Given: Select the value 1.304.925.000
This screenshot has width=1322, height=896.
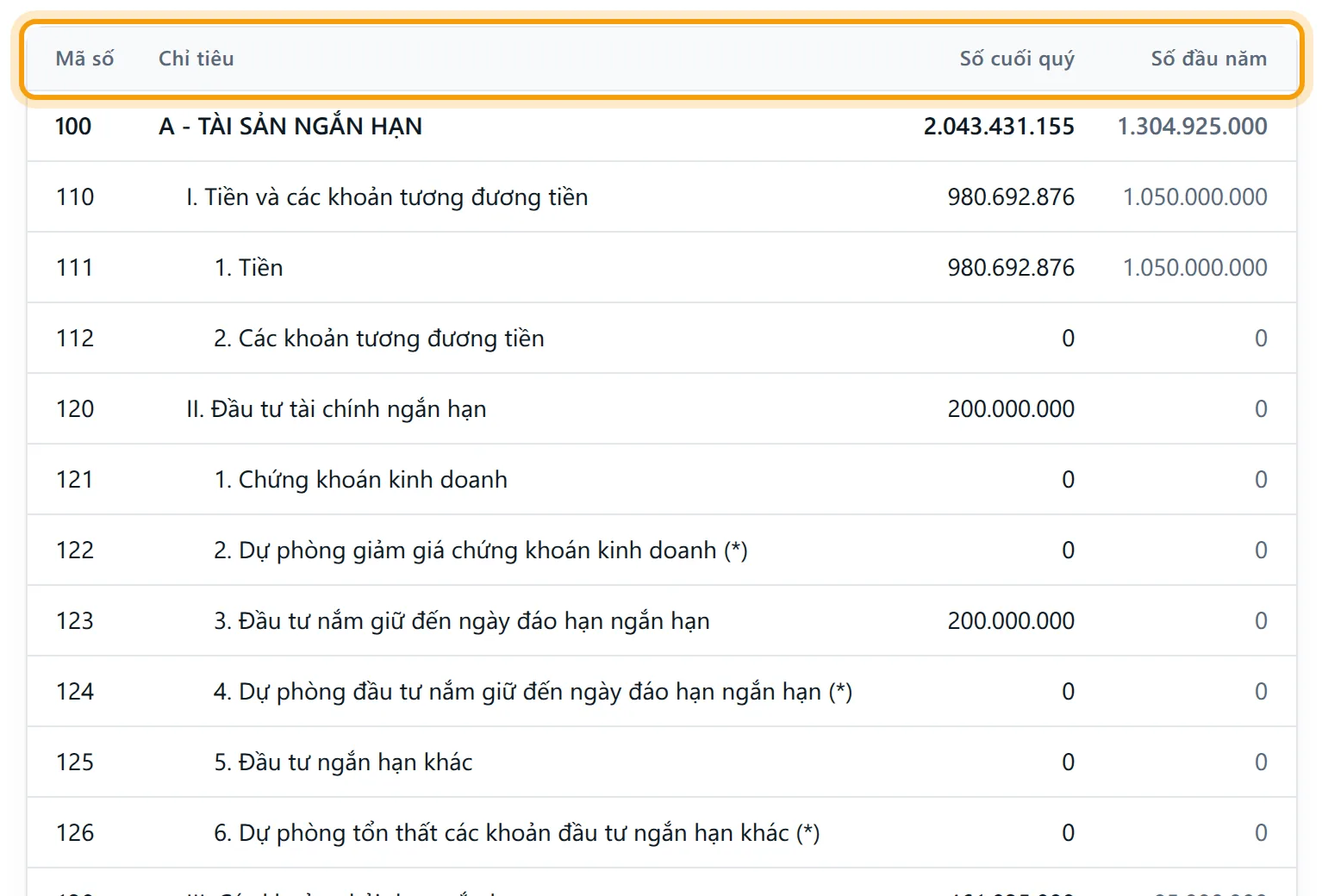Looking at the screenshot, I should (1192, 127).
